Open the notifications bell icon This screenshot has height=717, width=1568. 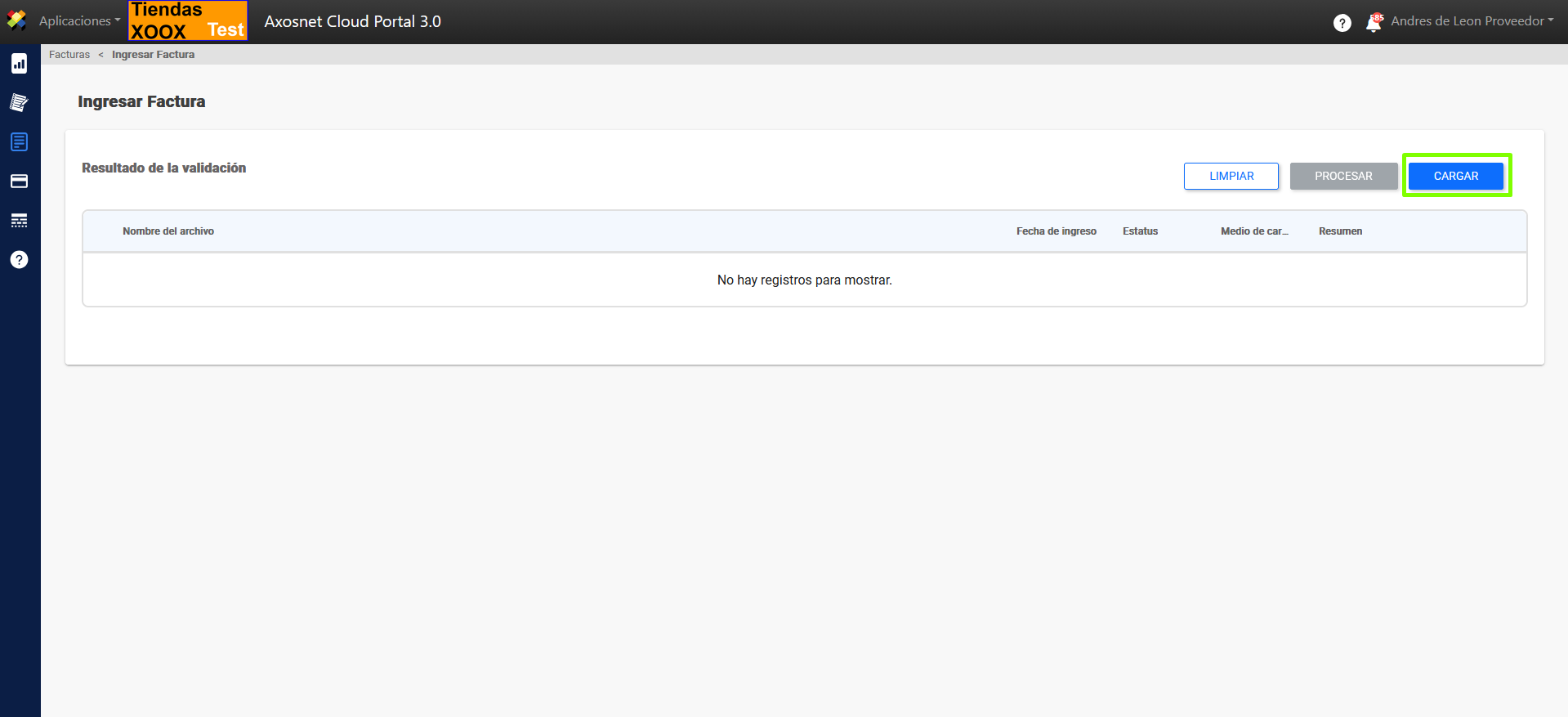pos(1374,23)
